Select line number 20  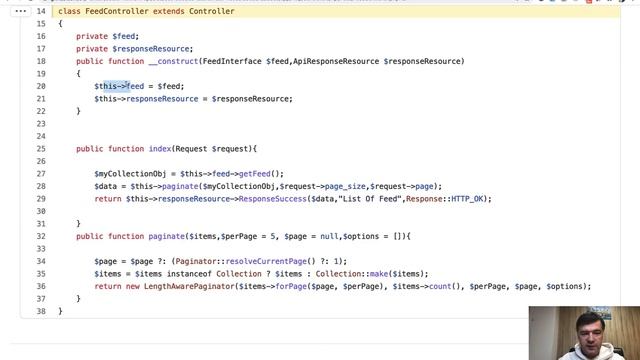tap(41, 86)
